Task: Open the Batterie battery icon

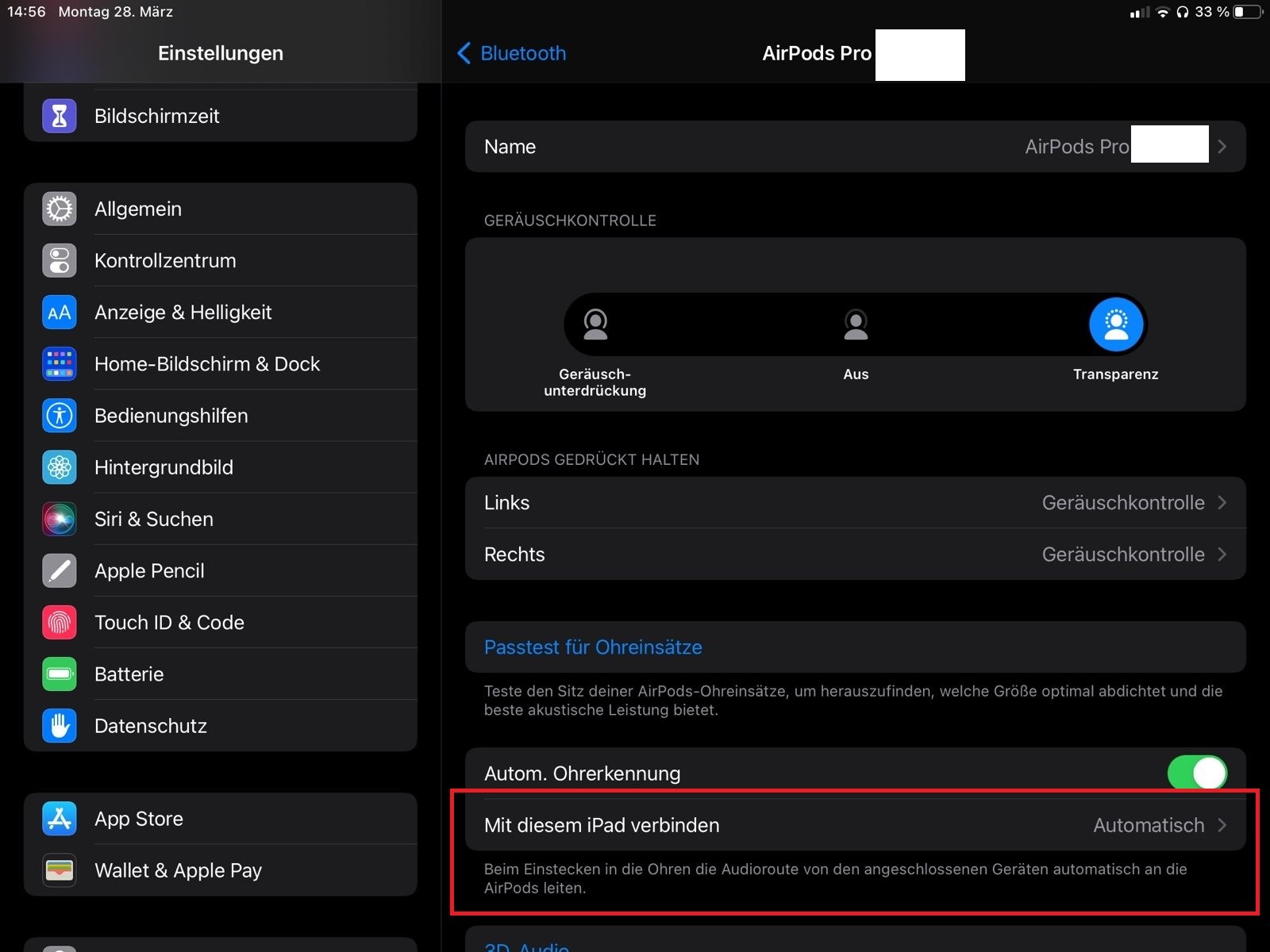Action: tap(60, 674)
